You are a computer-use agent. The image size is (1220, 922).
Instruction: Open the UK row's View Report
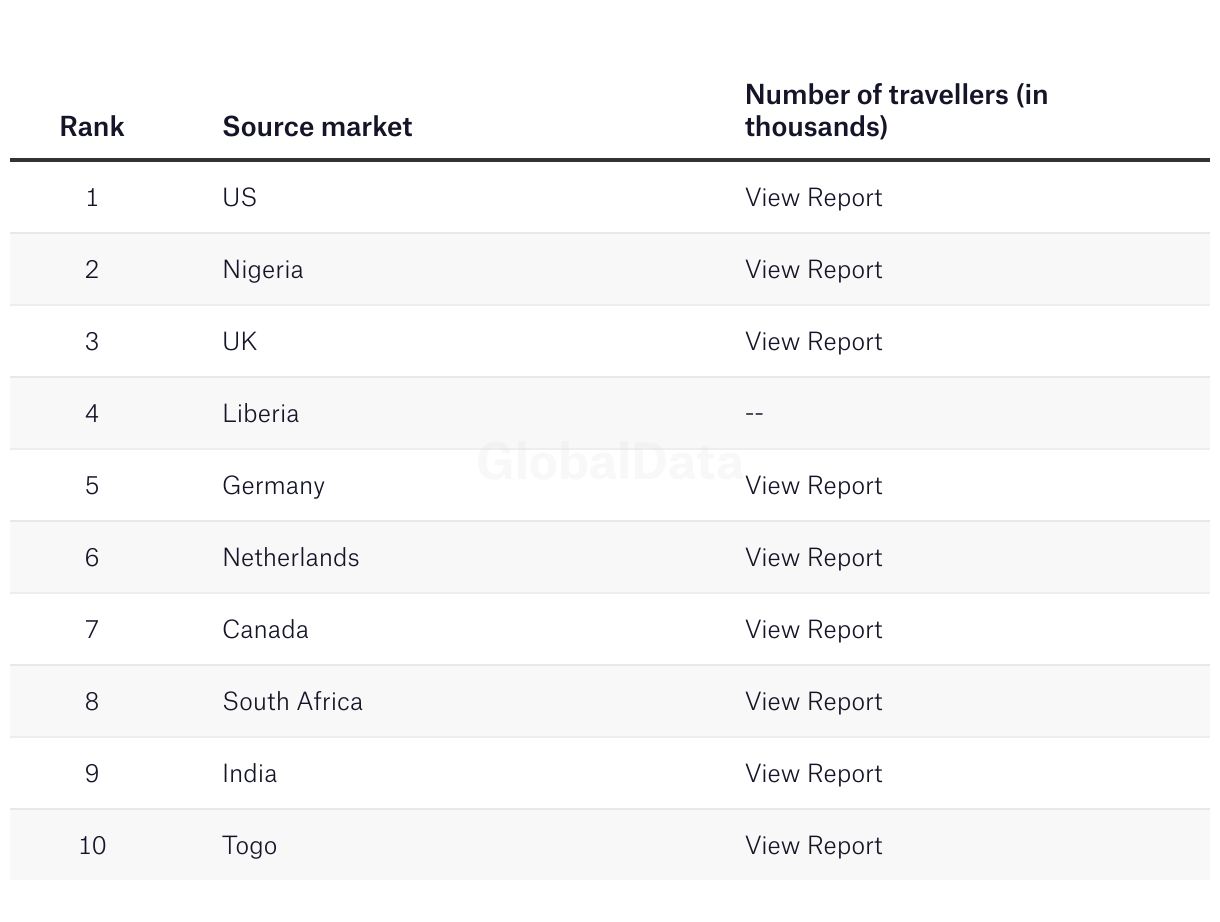(813, 342)
